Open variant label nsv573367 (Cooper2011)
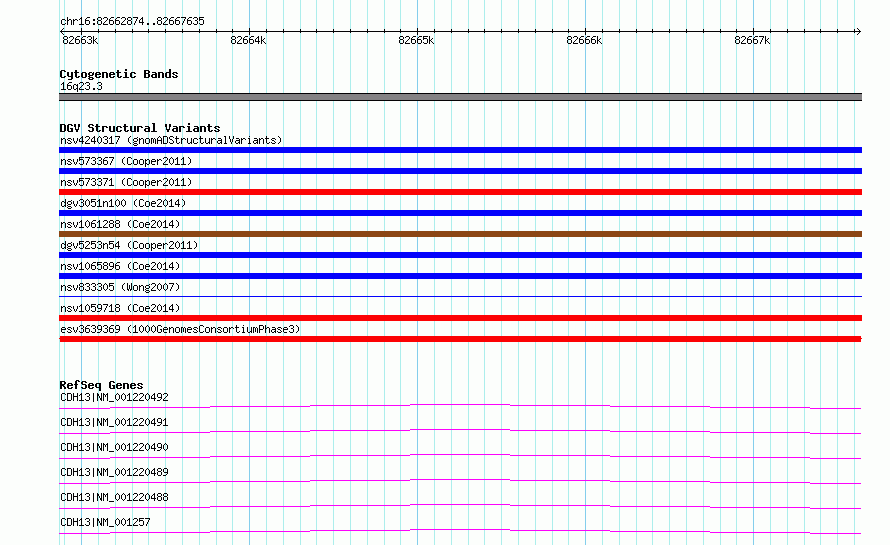The image size is (890, 545). (x=126, y=161)
